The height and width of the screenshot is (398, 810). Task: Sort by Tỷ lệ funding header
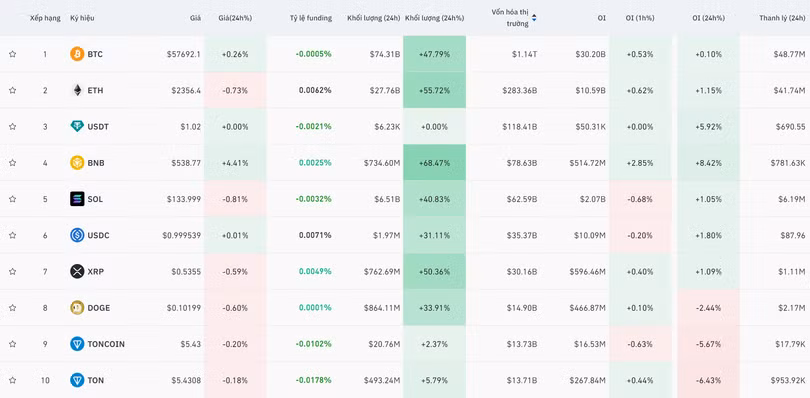(310, 18)
